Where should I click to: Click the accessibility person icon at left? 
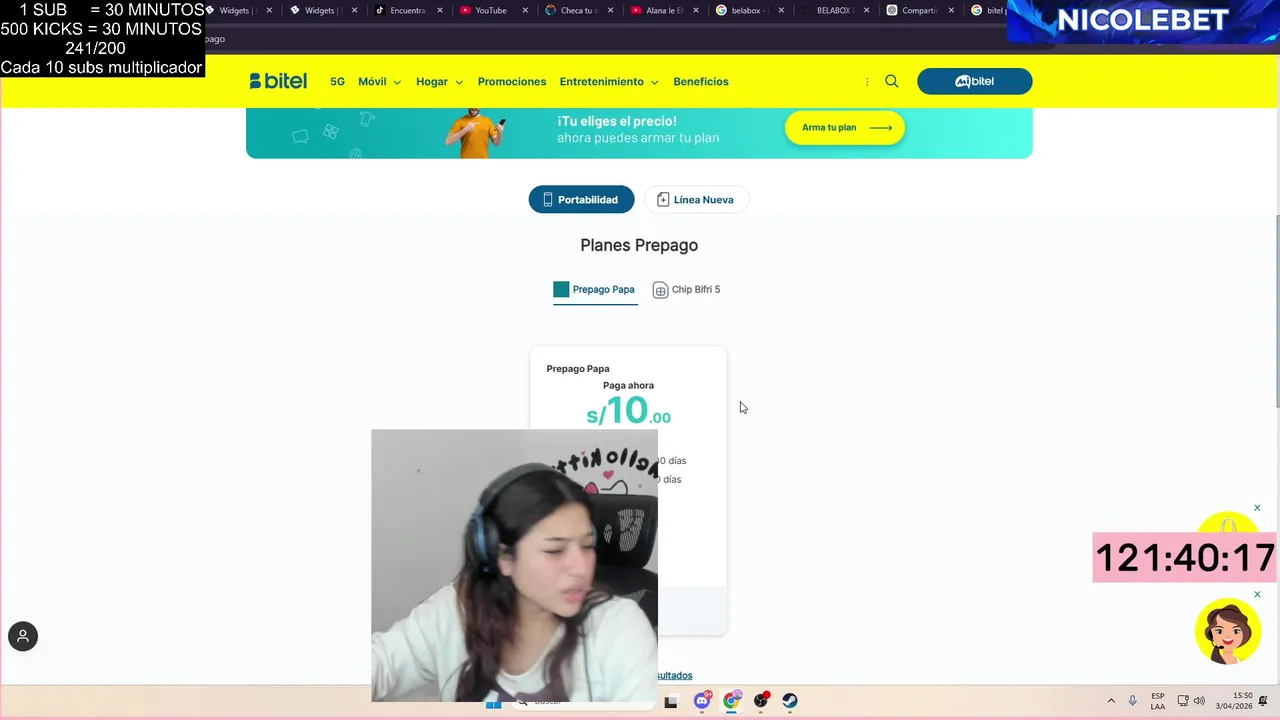pos(23,636)
